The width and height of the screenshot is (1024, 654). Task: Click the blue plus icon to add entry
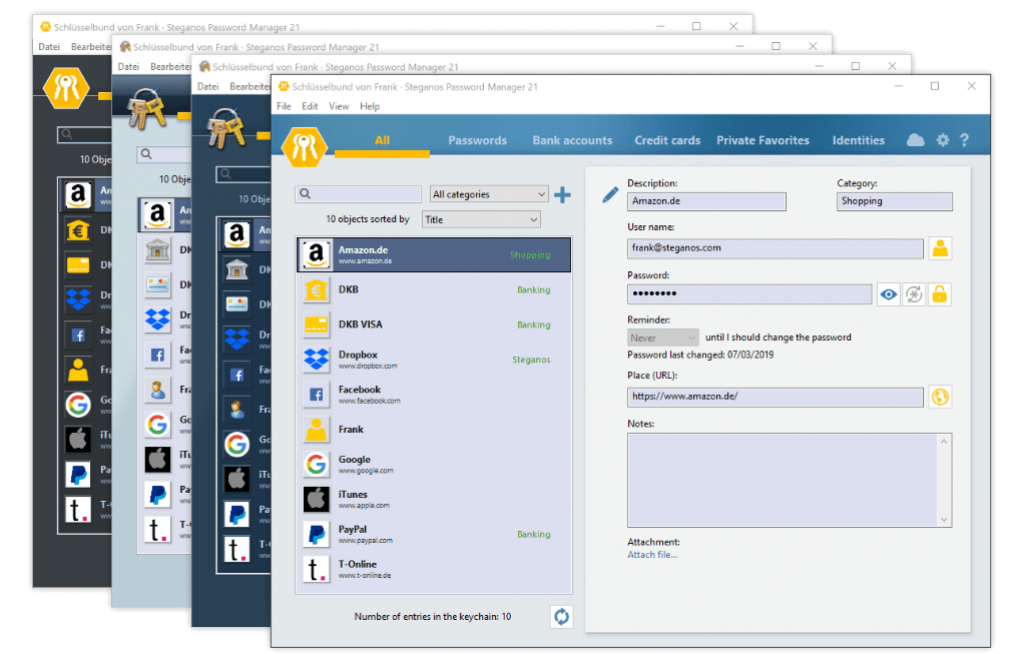pos(562,195)
